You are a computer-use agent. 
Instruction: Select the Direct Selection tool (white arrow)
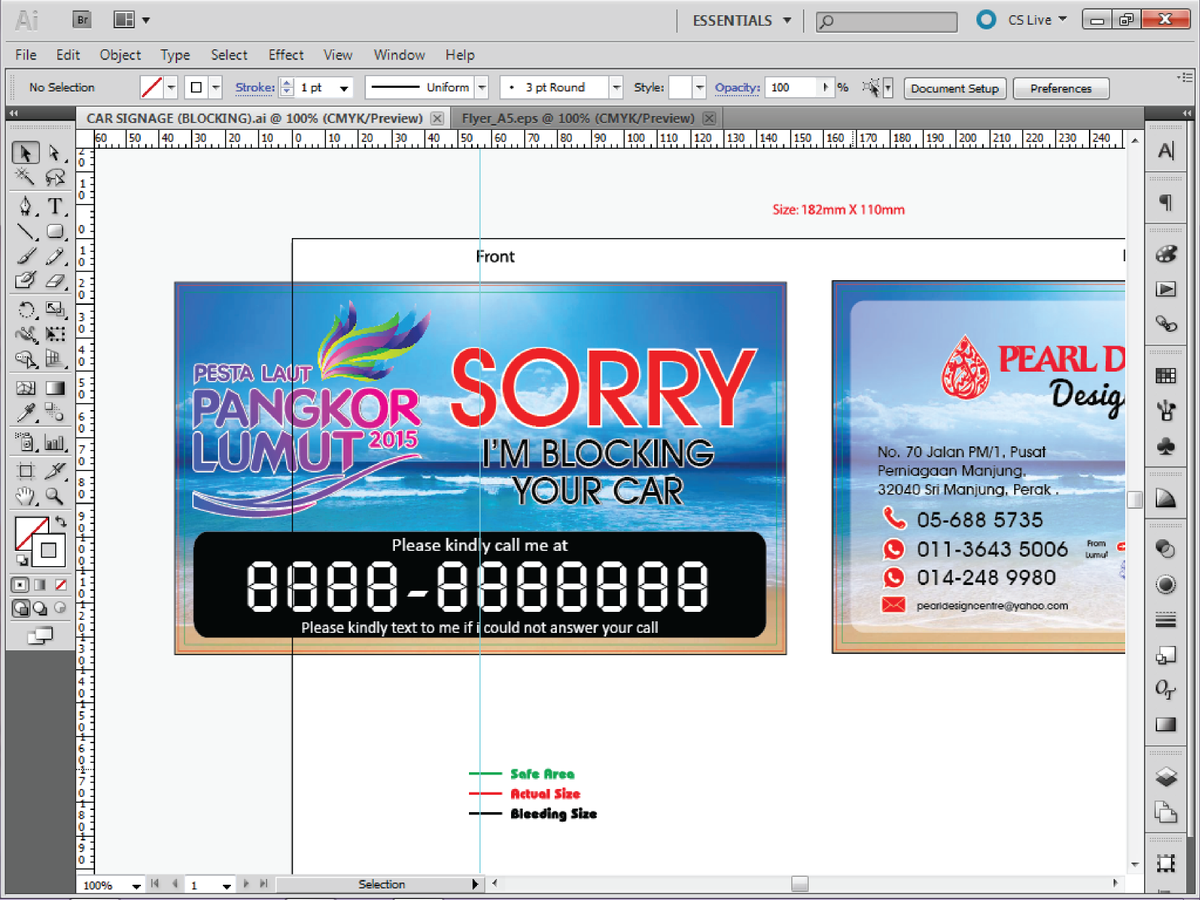tap(55, 152)
